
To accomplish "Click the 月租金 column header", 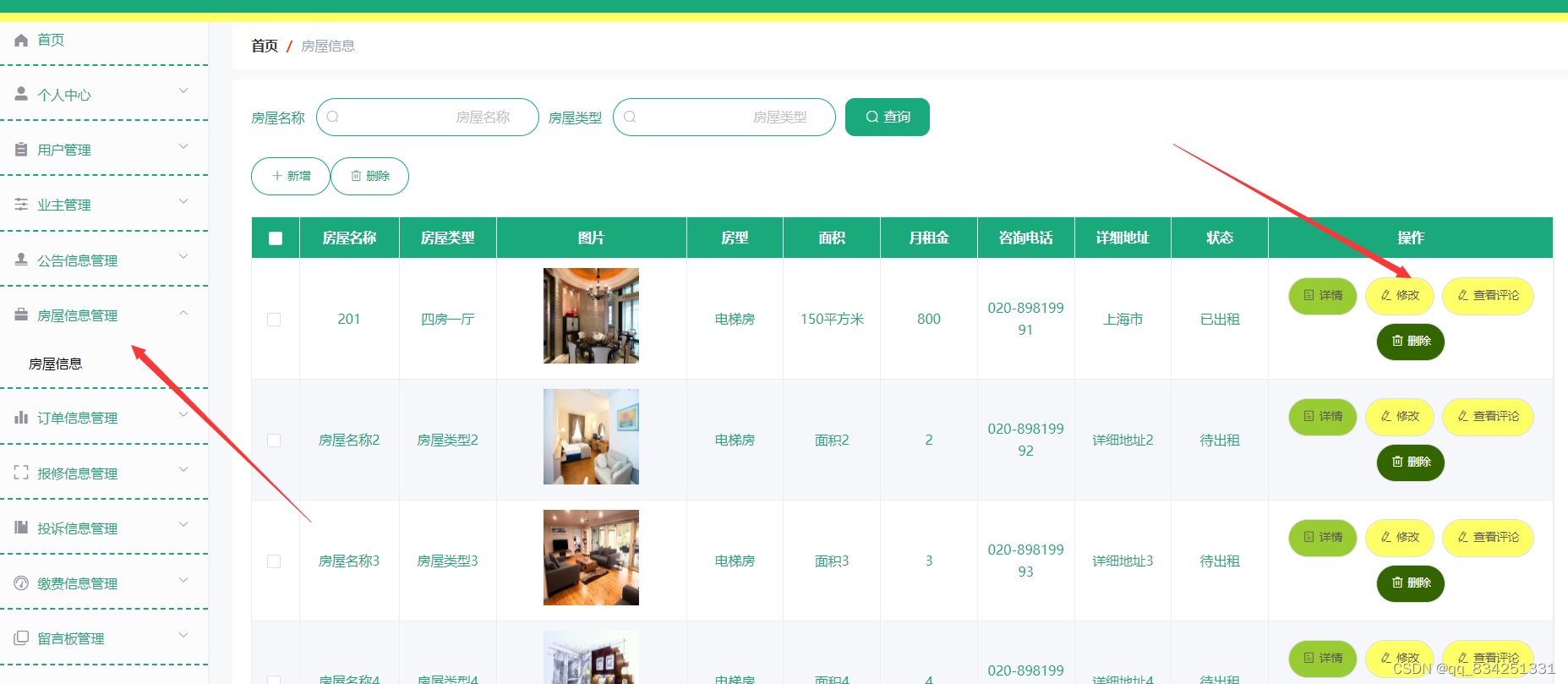I will coord(929,238).
